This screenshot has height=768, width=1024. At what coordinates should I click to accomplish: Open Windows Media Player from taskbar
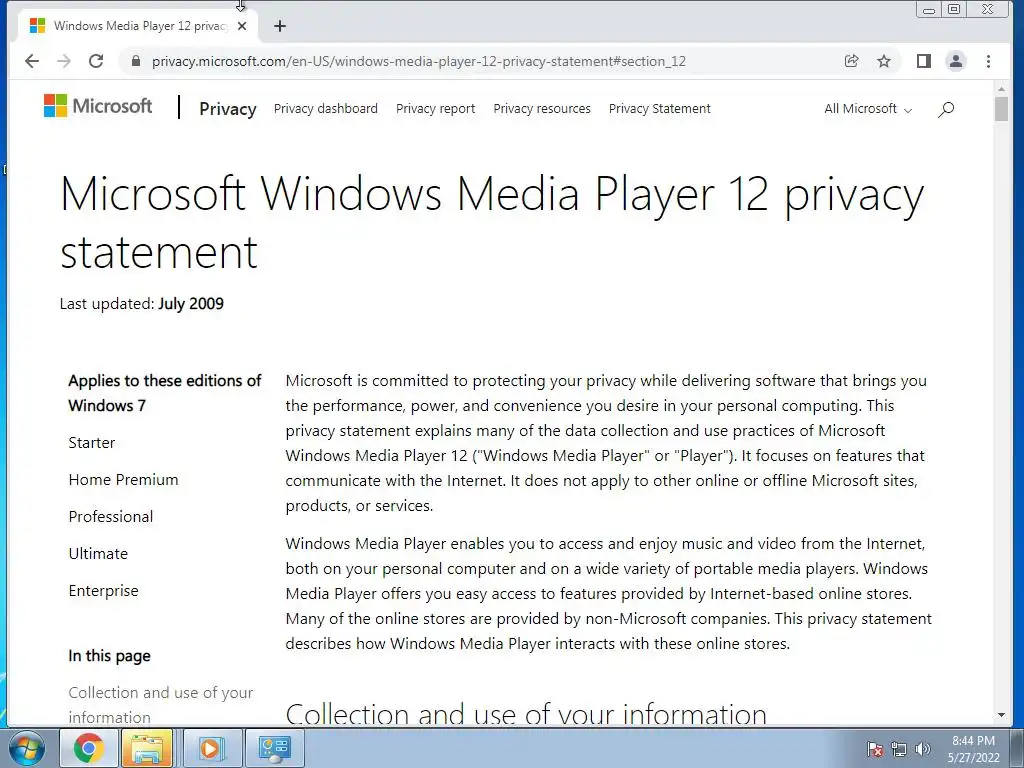[211, 748]
